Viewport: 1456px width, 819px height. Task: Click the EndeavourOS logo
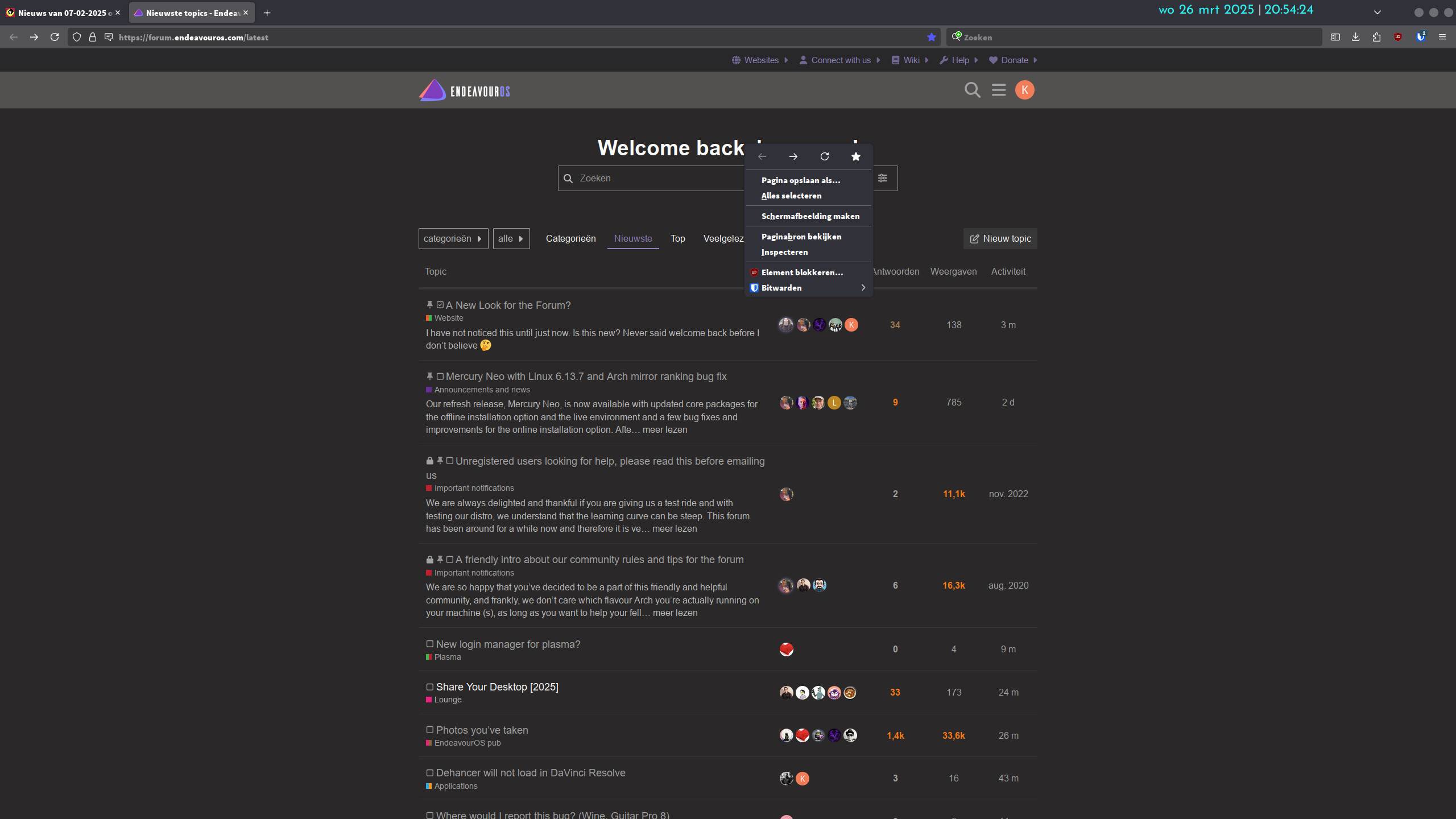click(x=464, y=90)
